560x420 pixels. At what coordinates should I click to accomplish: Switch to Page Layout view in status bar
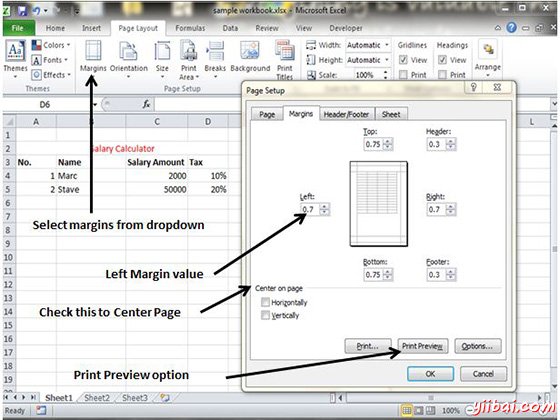419,411
